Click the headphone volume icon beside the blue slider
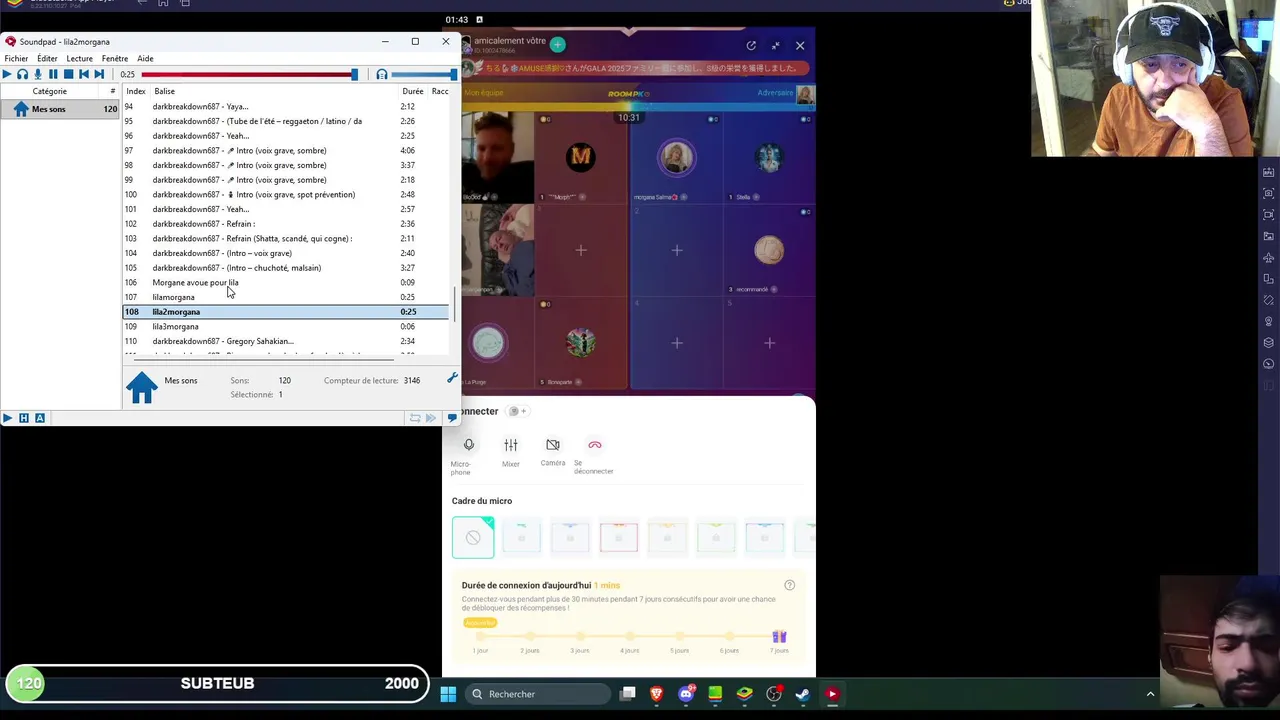The image size is (1280, 720). [x=381, y=74]
